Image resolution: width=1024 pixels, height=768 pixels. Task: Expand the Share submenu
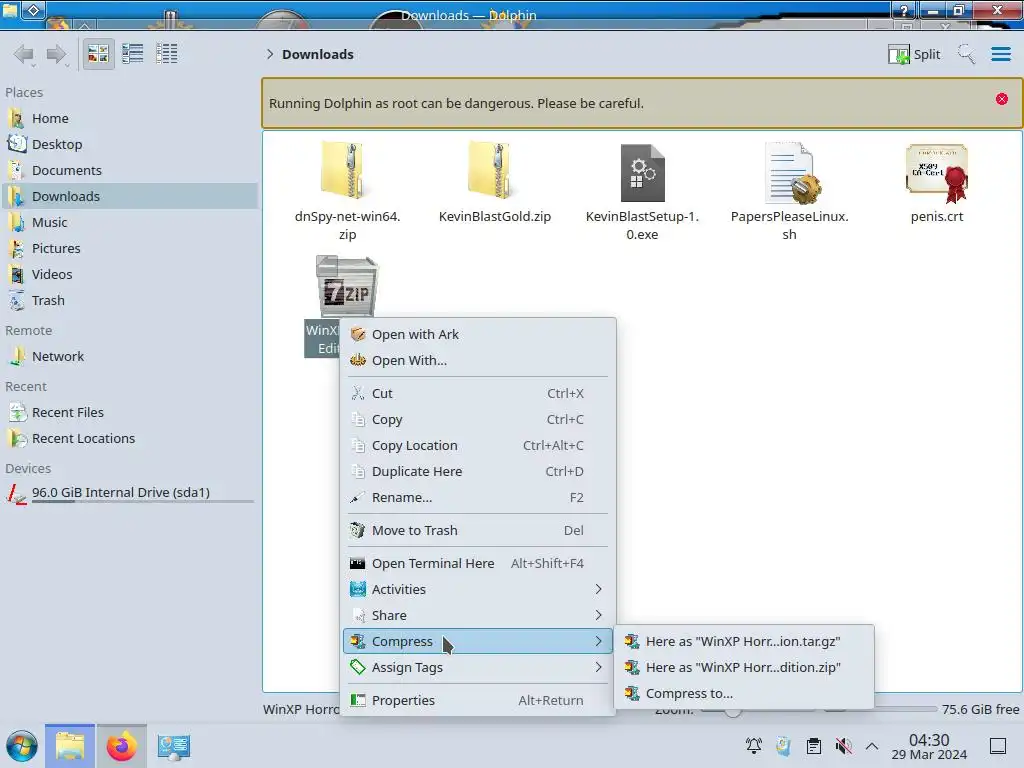click(x=477, y=616)
